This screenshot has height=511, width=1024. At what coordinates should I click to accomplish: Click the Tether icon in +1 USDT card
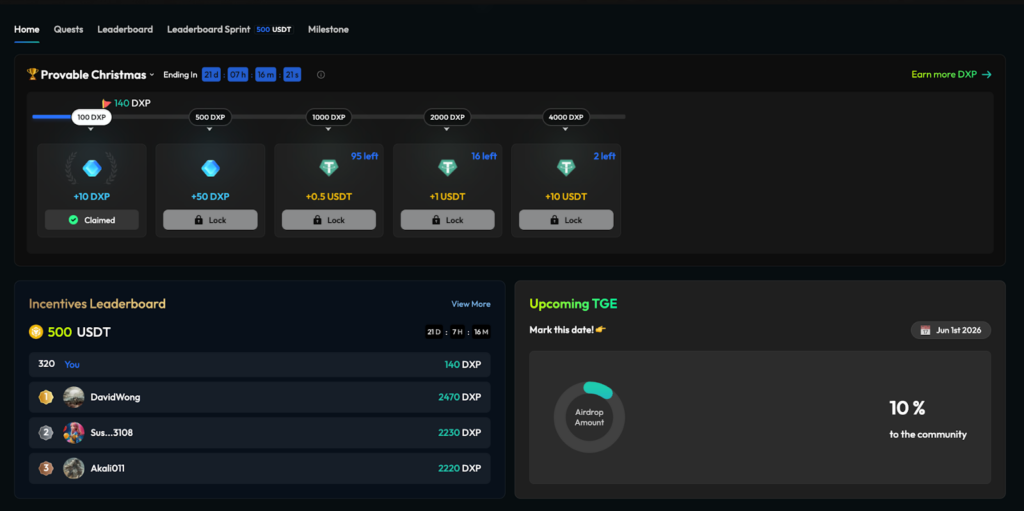coord(447,168)
